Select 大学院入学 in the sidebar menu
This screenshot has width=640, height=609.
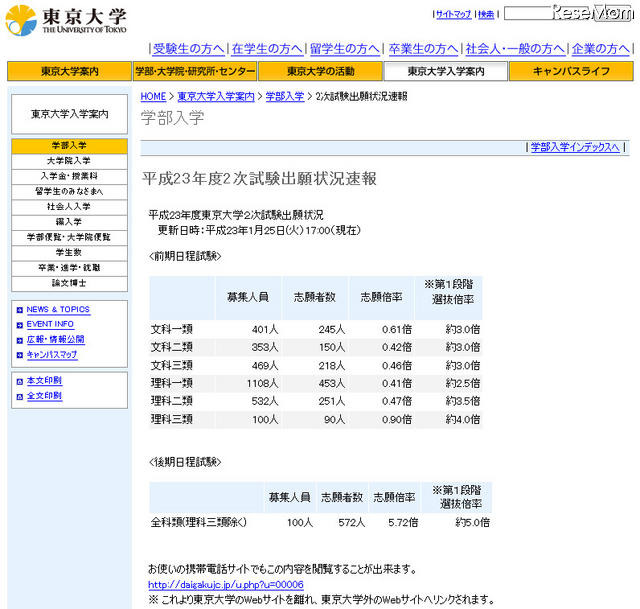[x=69, y=161]
